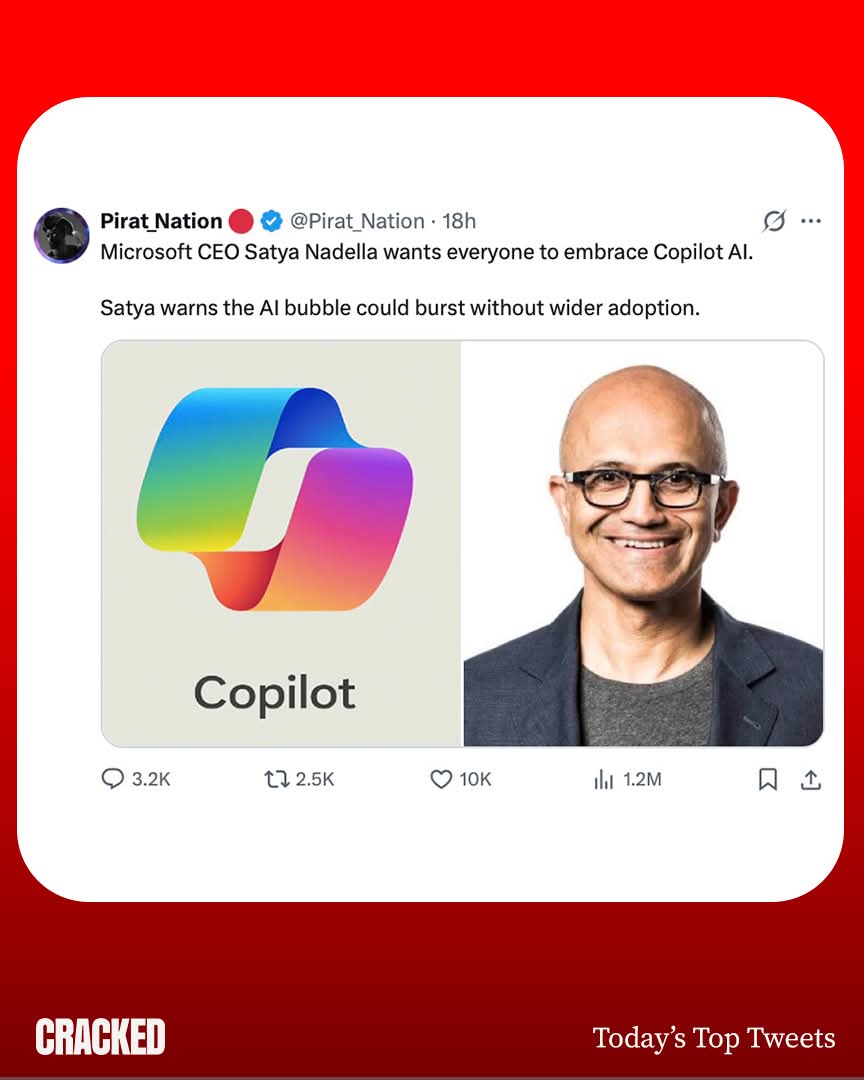The image size is (864, 1080).
Task: Click the Today's Top Tweets label
Action: point(714,1038)
